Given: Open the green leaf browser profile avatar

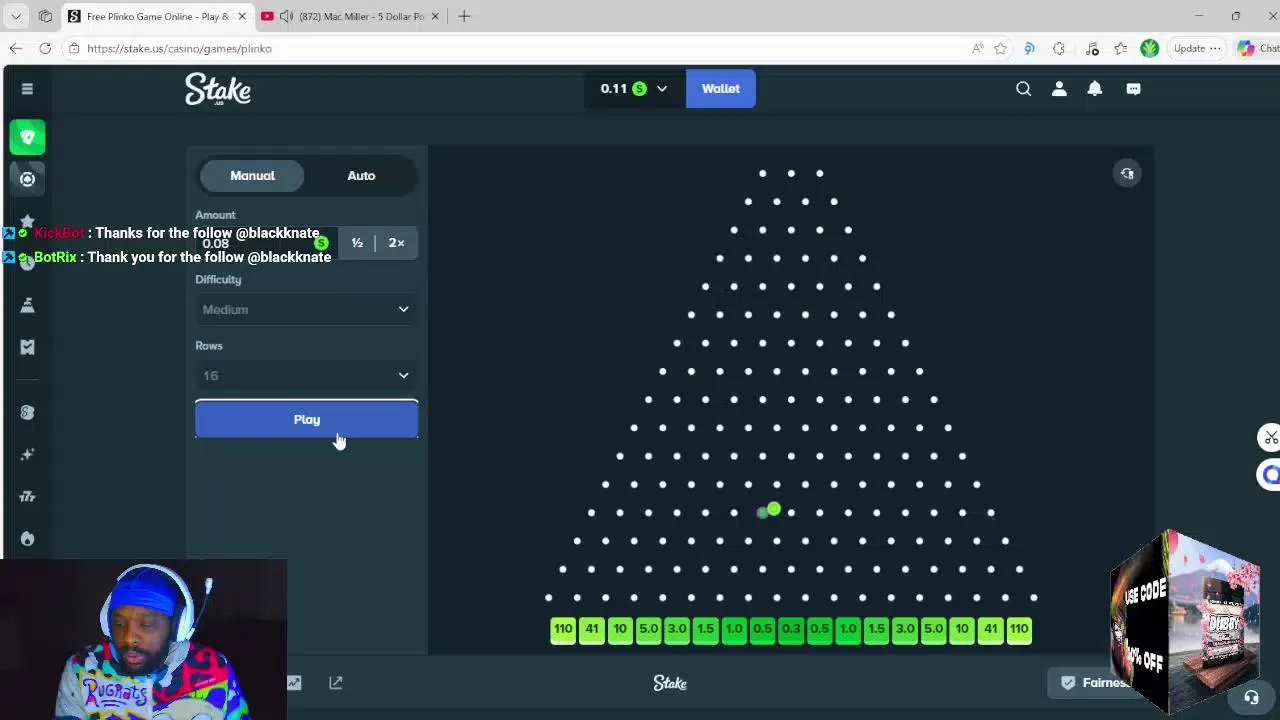Looking at the screenshot, I should tap(1150, 48).
